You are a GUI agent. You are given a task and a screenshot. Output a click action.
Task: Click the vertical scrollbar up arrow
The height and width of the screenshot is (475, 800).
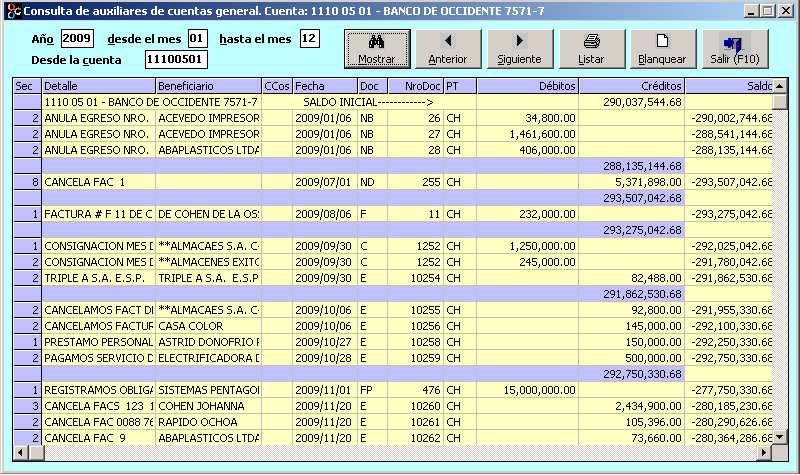pyautogui.click(x=780, y=86)
